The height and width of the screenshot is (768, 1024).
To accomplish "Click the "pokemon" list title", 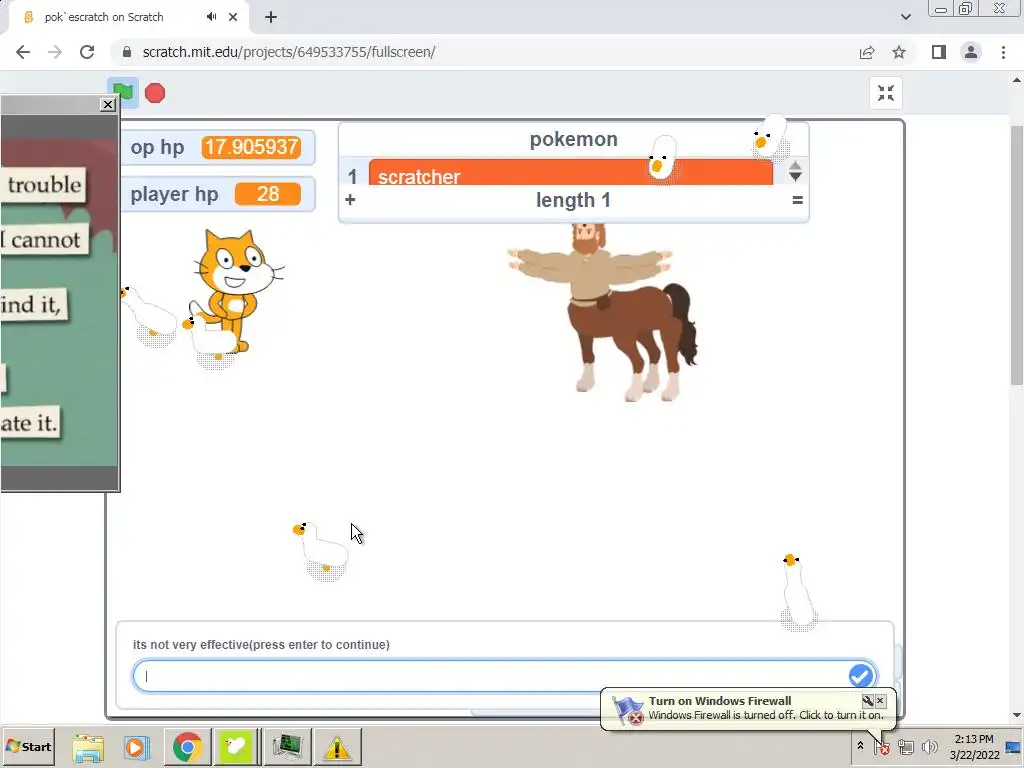I will [573, 139].
